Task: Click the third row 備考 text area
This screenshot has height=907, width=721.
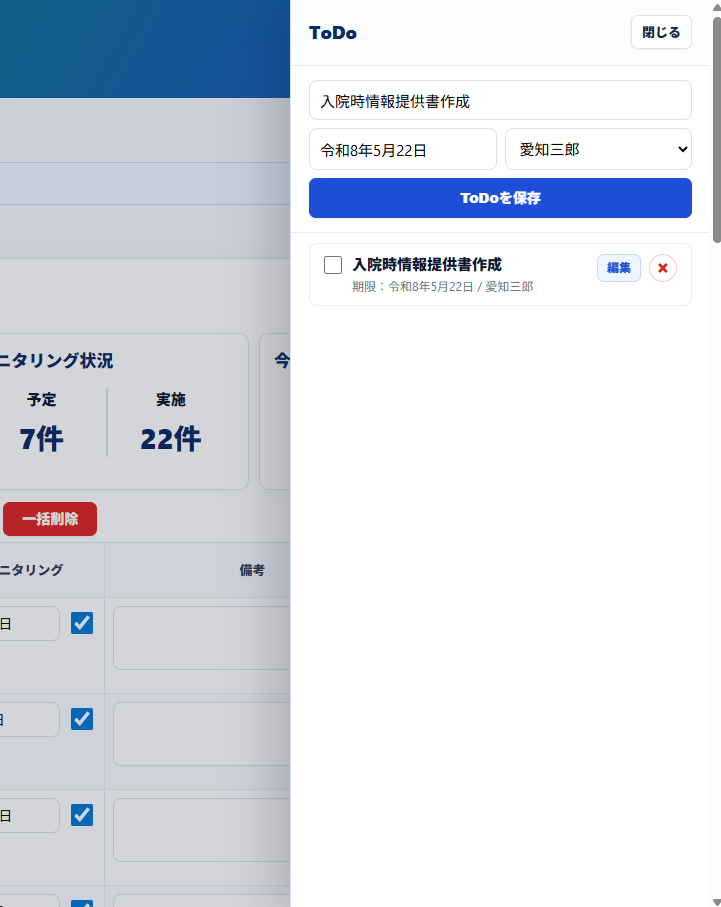Action: pyautogui.click(x=202, y=830)
